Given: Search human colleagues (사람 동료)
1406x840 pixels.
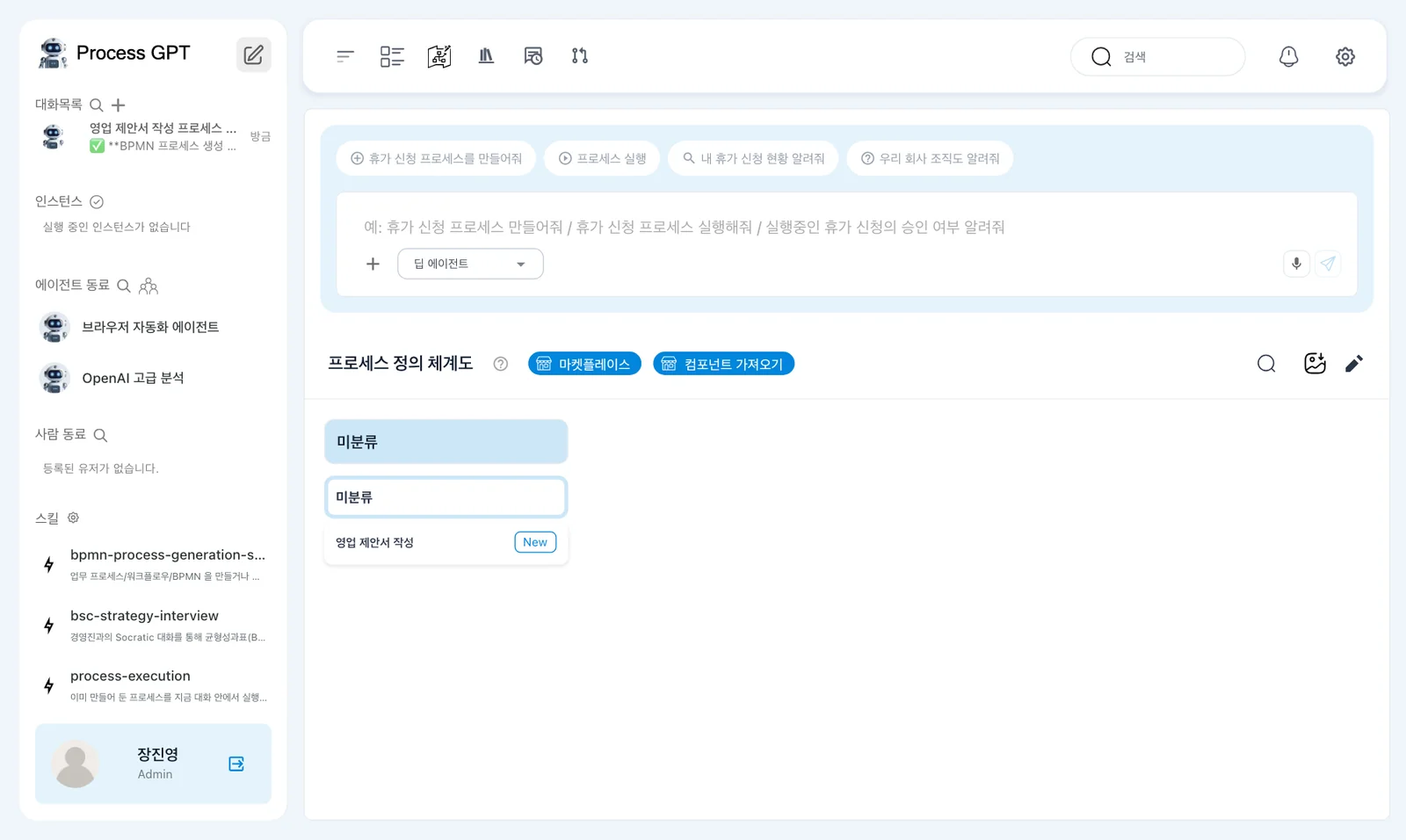Looking at the screenshot, I should [x=100, y=435].
